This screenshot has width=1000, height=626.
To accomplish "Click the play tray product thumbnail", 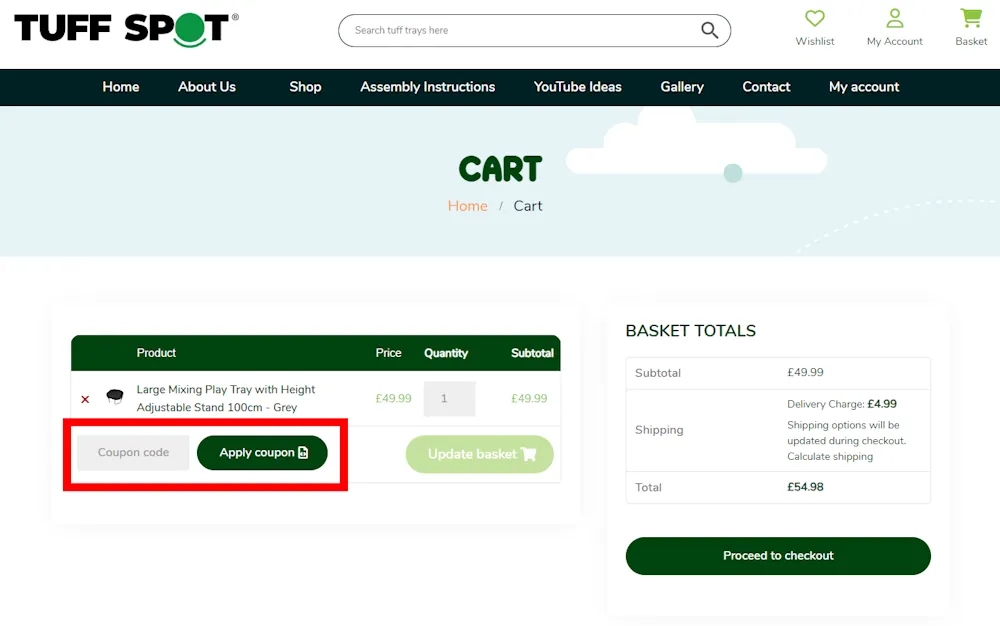I will 115,397.
